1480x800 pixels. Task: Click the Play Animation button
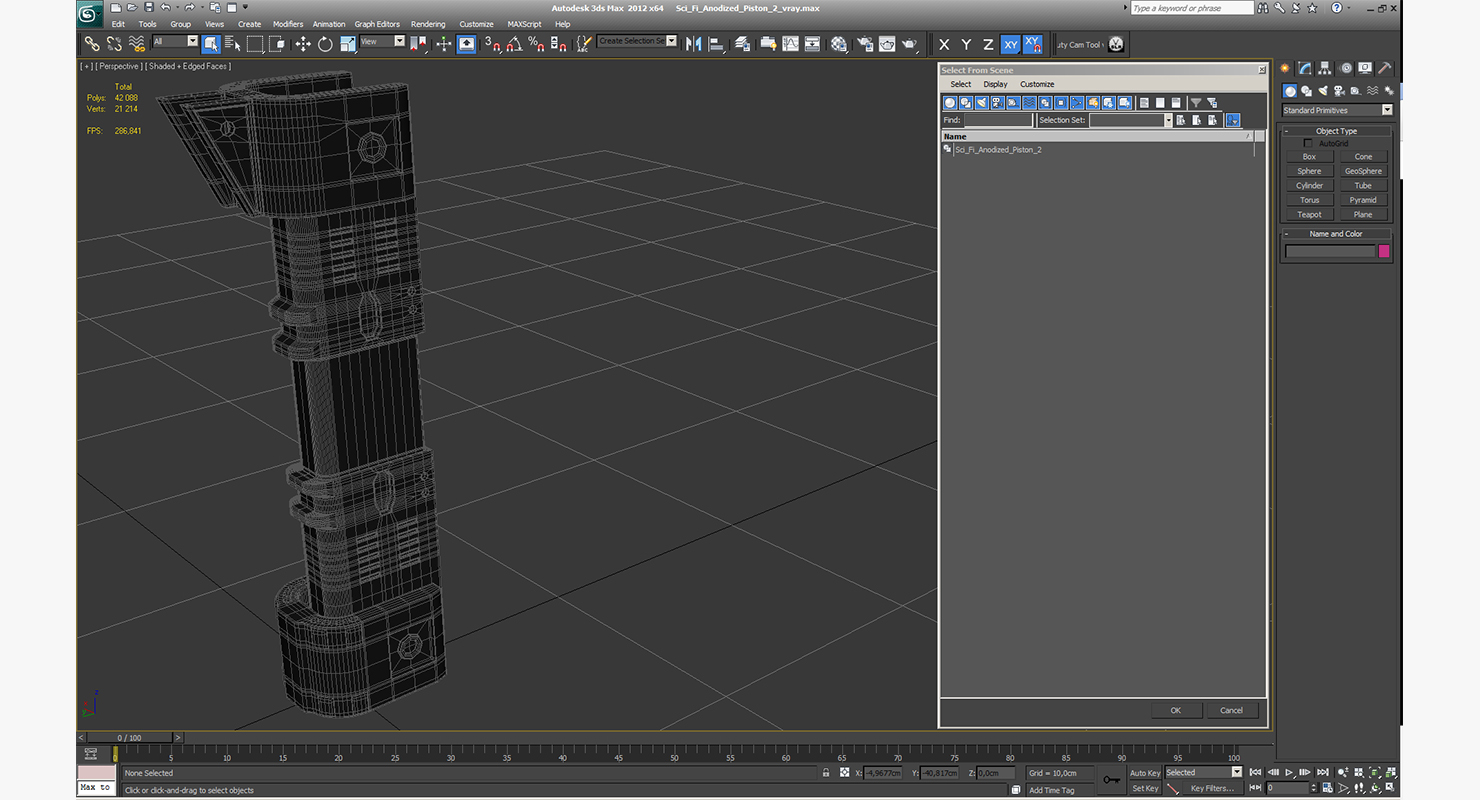click(1290, 772)
